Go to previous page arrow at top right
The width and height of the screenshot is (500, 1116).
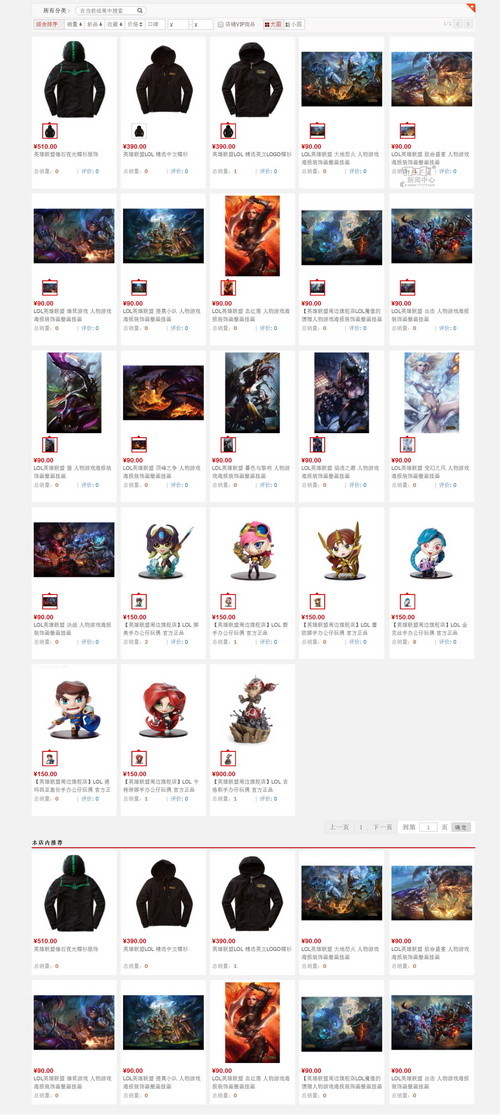point(457,24)
